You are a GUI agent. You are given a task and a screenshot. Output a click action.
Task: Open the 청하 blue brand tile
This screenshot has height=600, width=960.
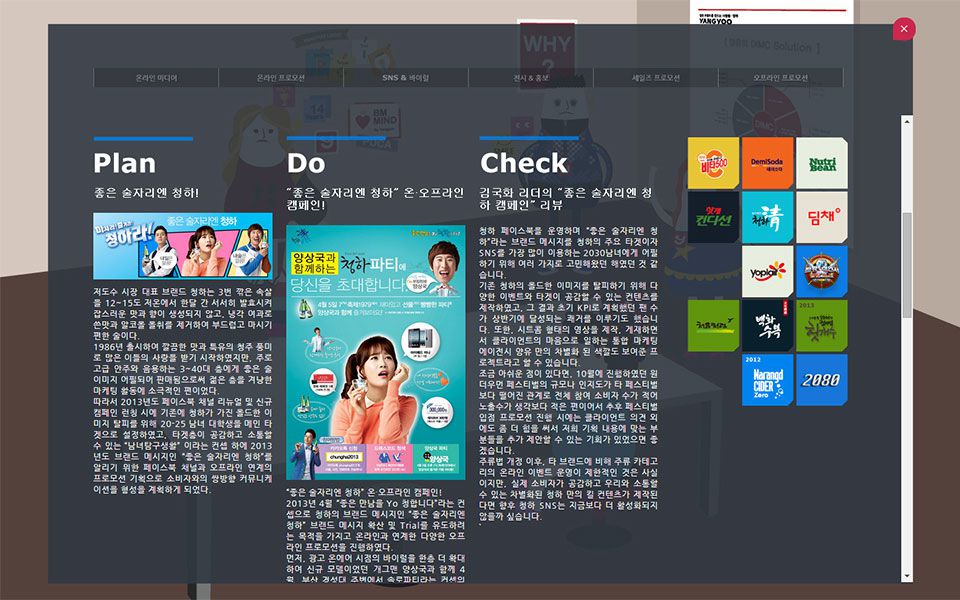[767, 218]
